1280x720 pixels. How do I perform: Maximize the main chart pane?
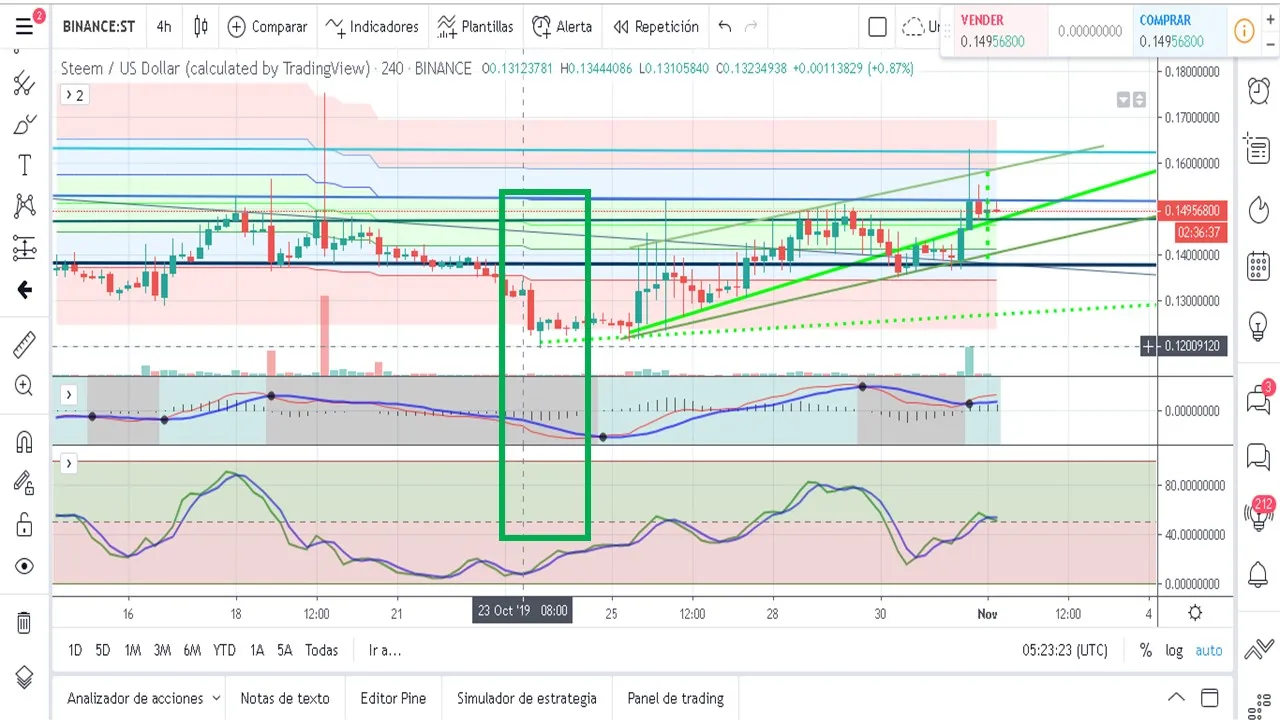point(1139,99)
